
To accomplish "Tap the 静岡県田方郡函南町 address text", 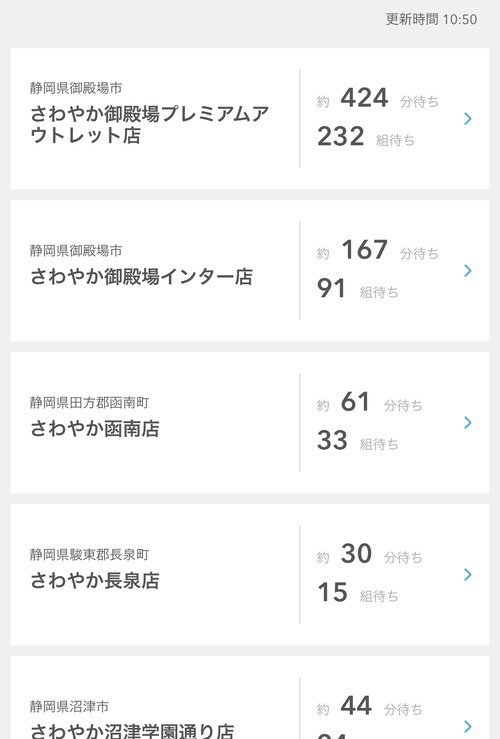I will pos(89,402).
